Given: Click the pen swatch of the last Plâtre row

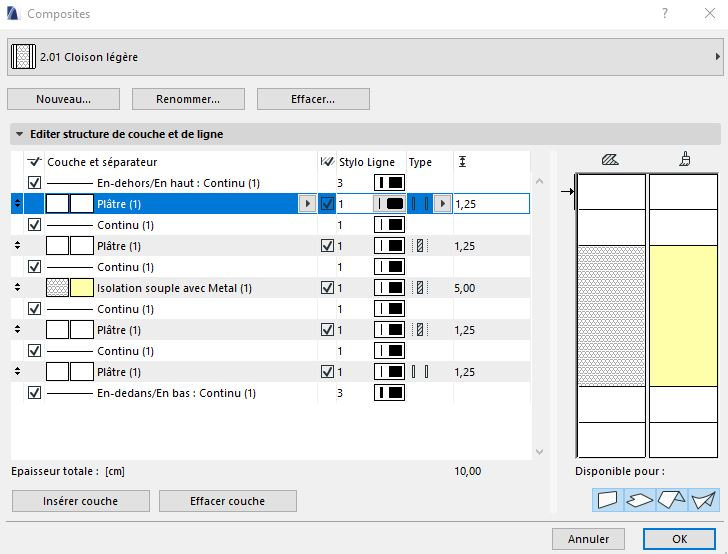Looking at the screenshot, I should tap(389, 372).
